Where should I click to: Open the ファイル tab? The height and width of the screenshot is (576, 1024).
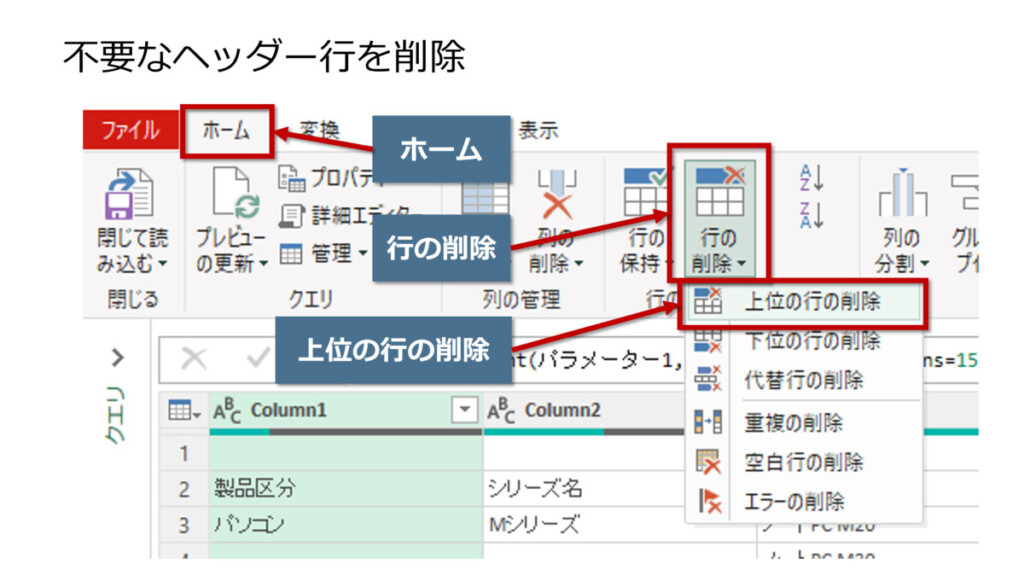[130, 130]
